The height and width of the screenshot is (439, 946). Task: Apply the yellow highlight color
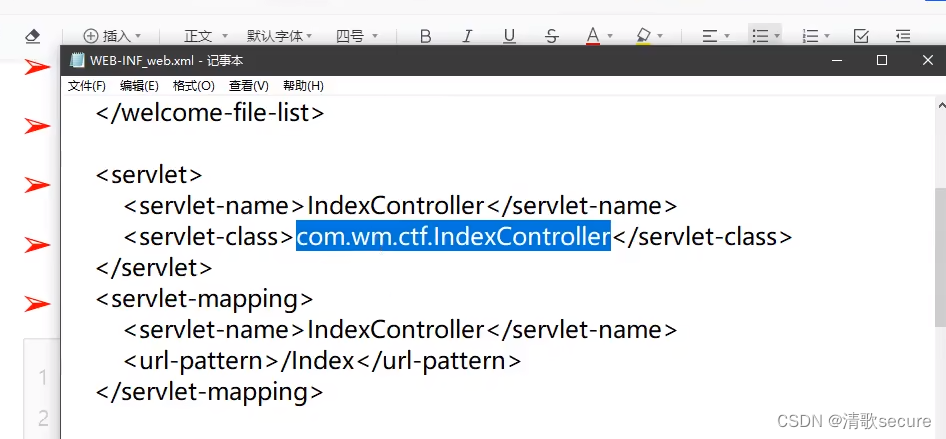pyautogui.click(x=644, y=36)
